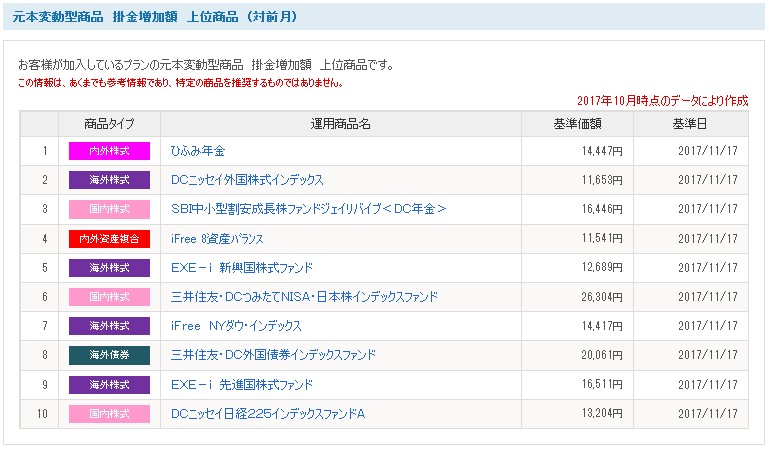Open DCニッセイ外国株式インデックス link

tap(247, 180)
